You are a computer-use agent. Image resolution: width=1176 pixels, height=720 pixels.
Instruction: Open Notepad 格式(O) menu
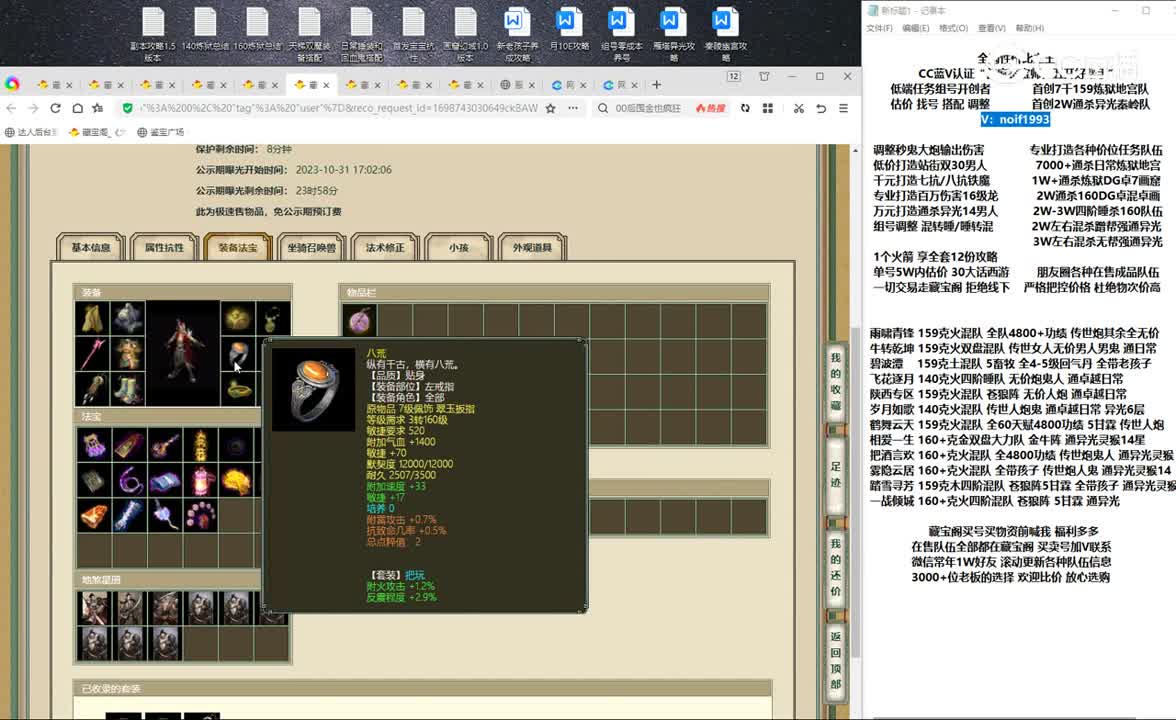coord(953,28)
